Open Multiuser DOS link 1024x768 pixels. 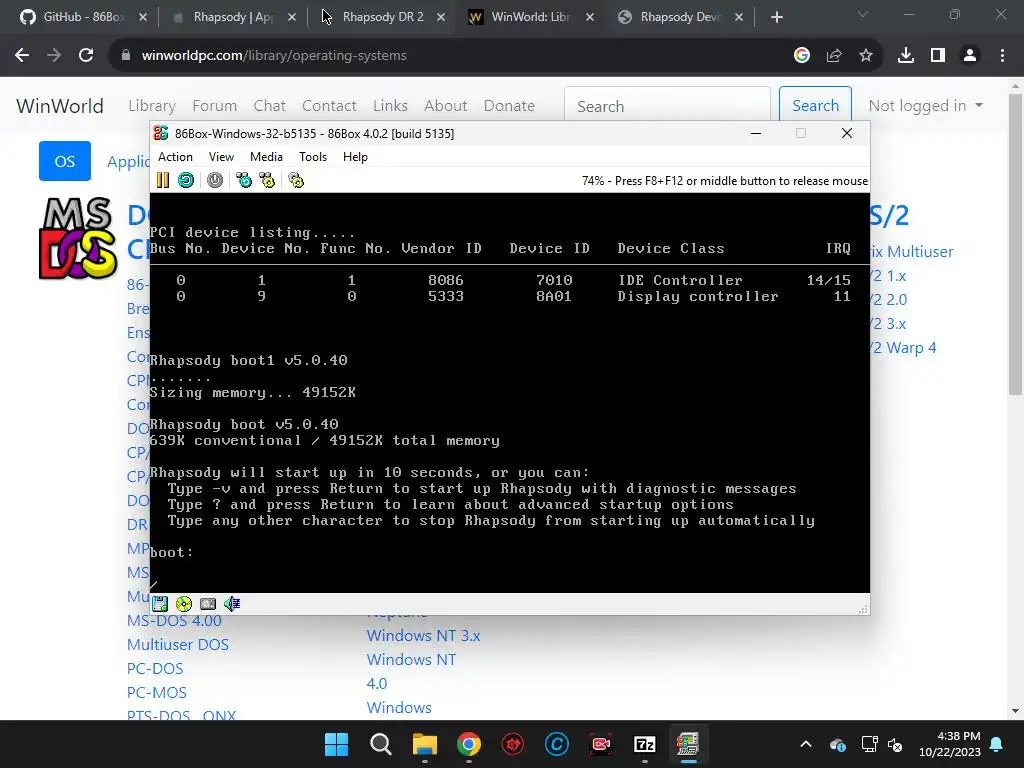[178, 645]
